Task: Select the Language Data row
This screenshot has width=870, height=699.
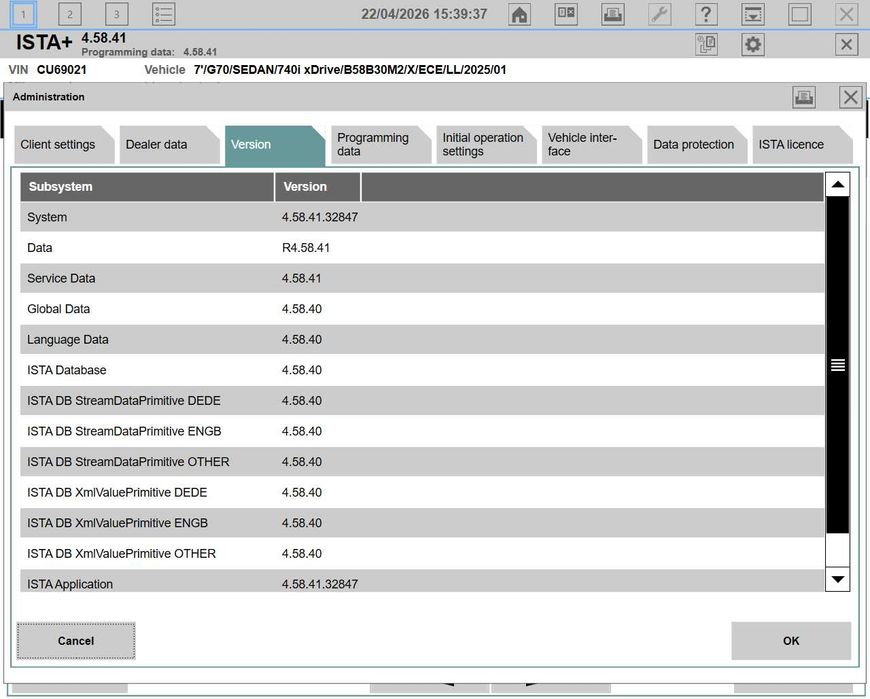Action: point(422,340)
